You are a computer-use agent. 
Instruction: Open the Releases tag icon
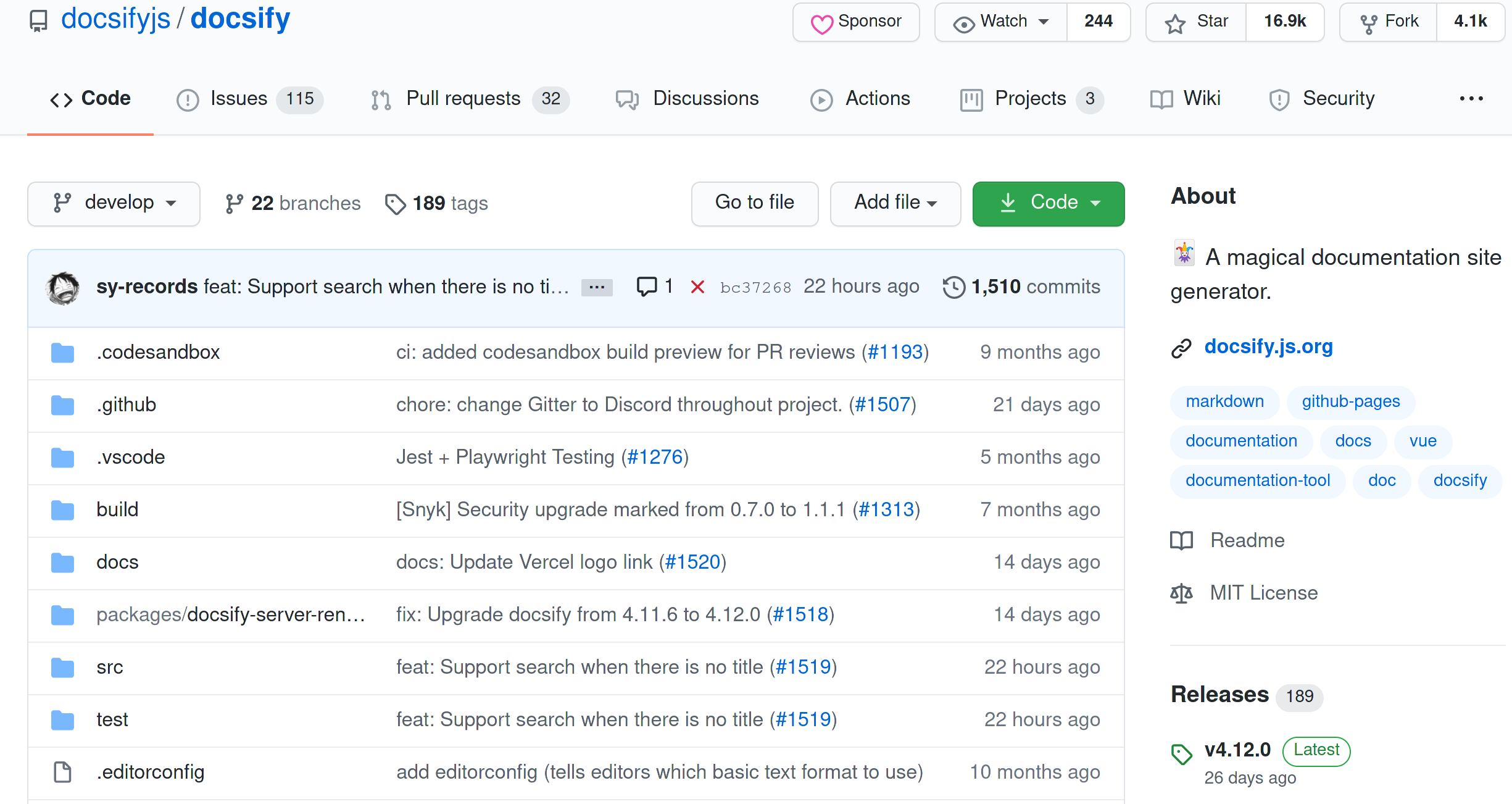coord(1181,753)
